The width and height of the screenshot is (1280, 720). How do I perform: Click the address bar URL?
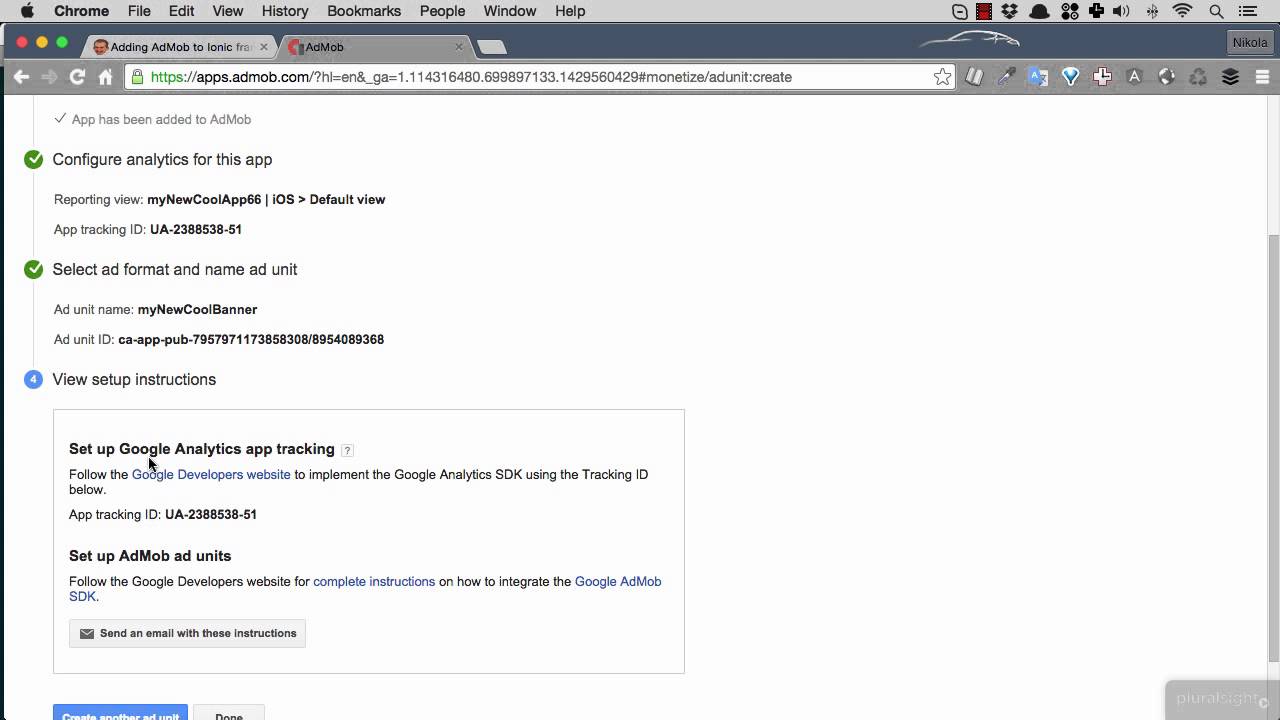point(471,77)
